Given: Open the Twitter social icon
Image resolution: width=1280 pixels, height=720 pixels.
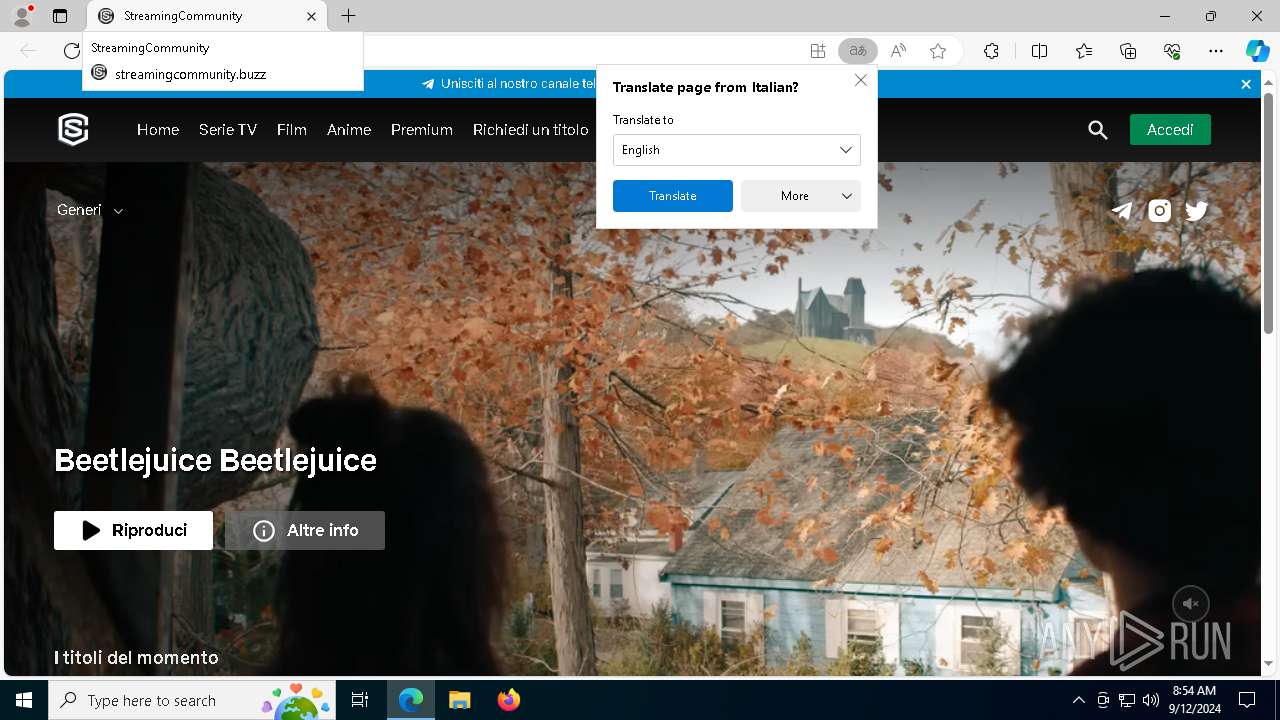Looking at the screenshot, I should 1196,211.
